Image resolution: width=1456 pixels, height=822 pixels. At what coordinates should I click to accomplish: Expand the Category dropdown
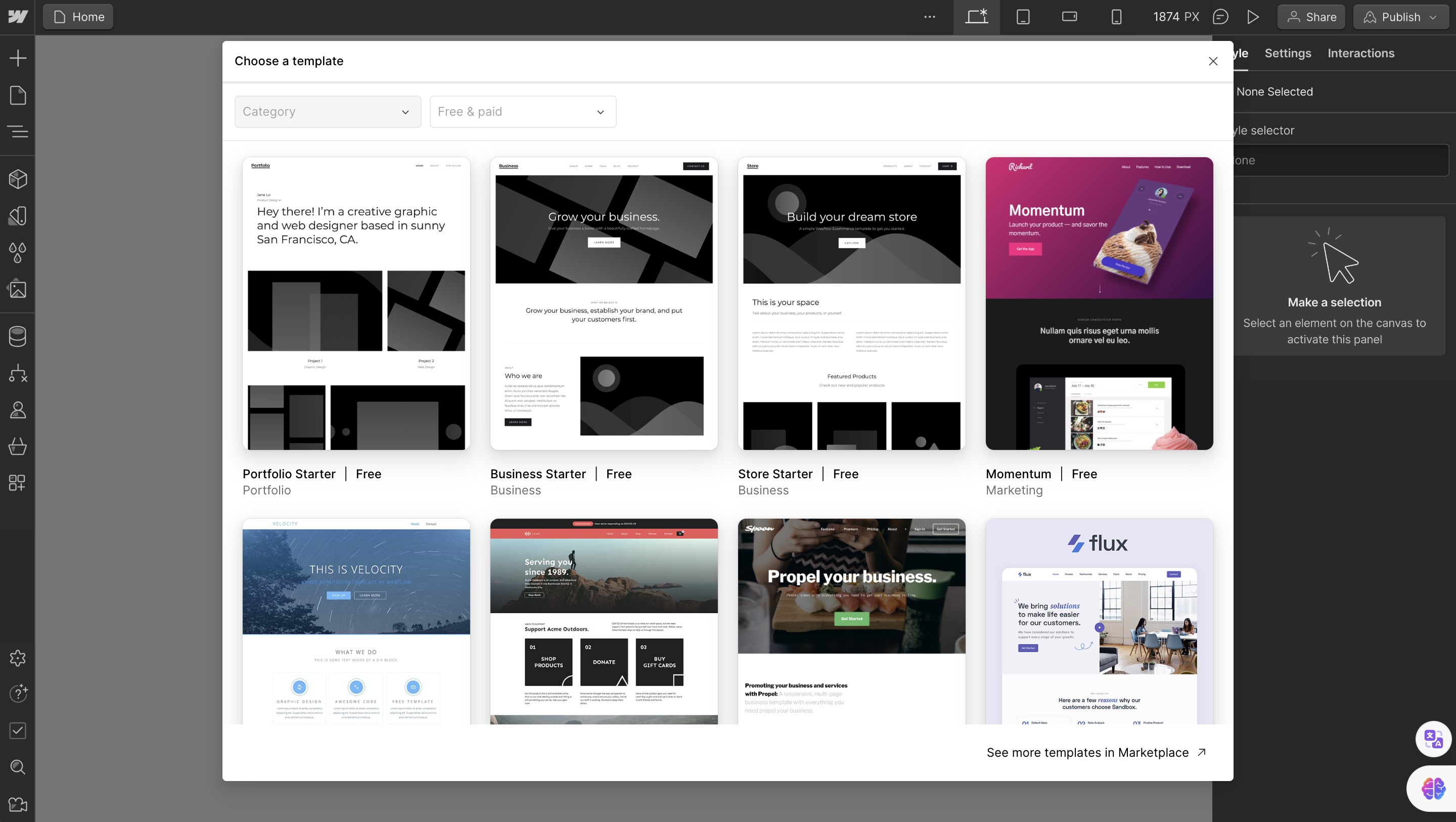pyautogui.click(x=327, y=111)
